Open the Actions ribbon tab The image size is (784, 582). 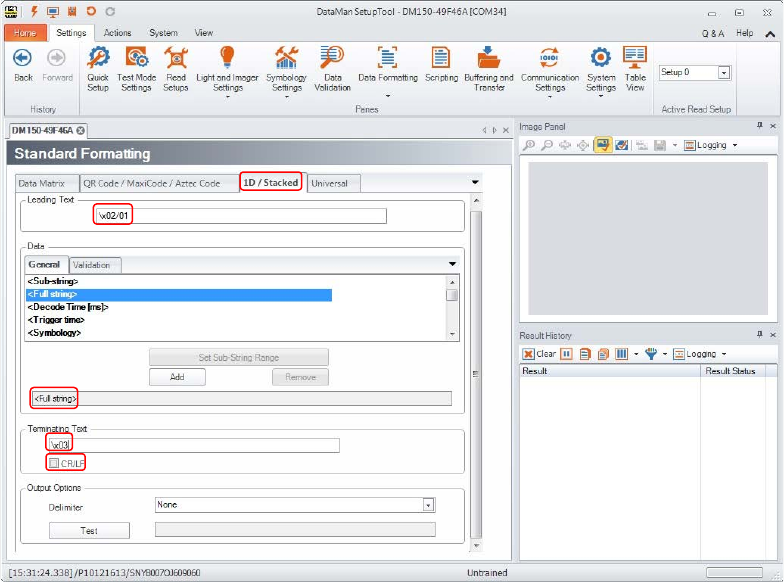[x=117, y=33]
